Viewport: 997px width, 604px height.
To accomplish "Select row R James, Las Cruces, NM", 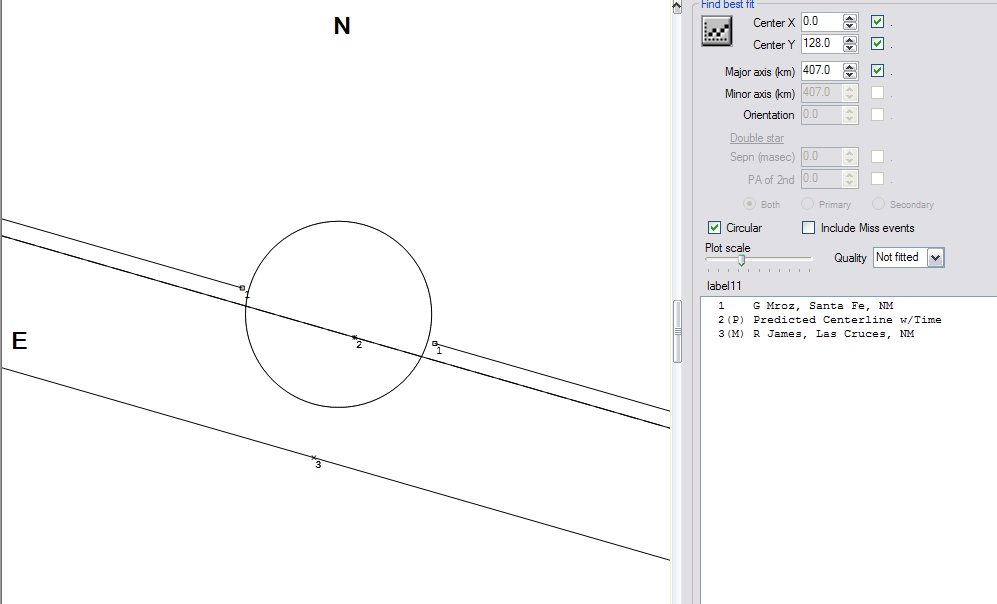I will click(816, 334).
